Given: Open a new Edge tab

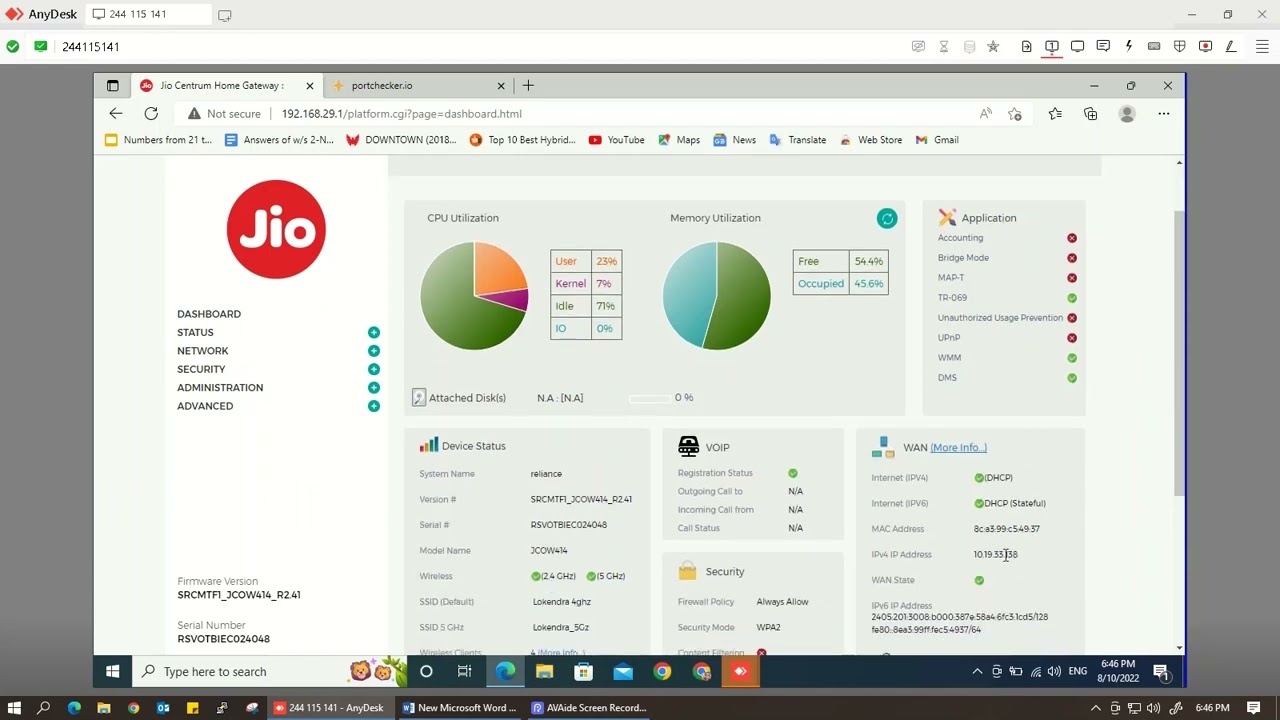Looking at the screenshot, I should point(528,86).
